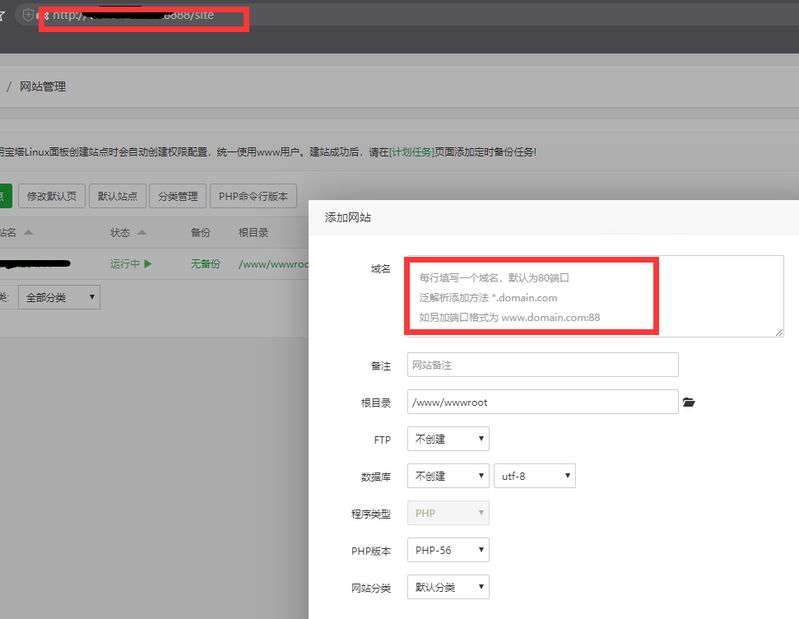Open the FTP dropdown set to 不创建
The height and width of the screenshot is (619, 799).
tap(448, 439)
